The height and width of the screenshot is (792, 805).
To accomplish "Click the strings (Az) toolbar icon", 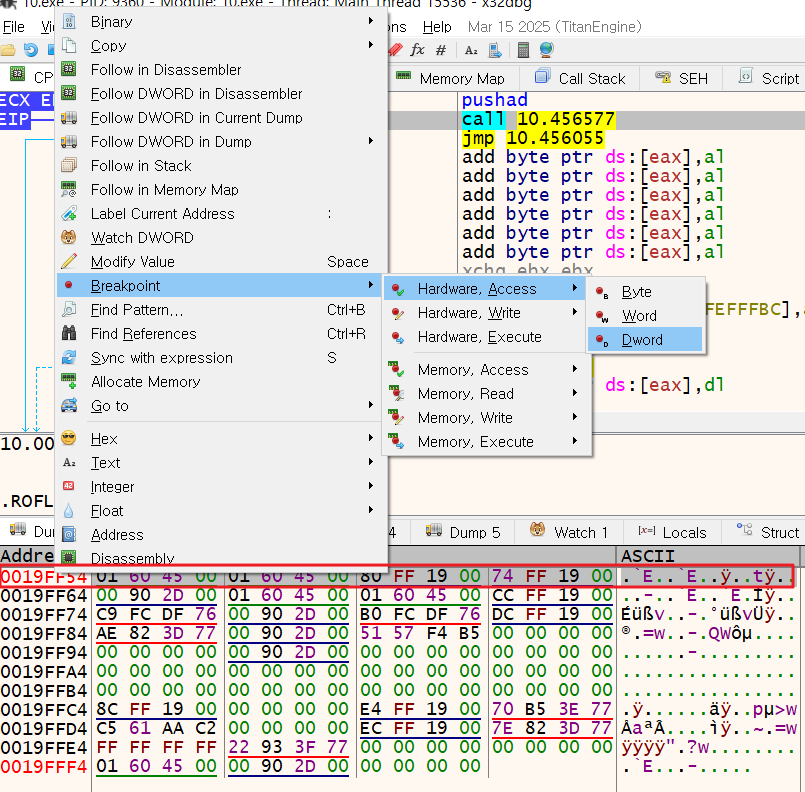I will pyautogui.click(x=471, y=50).
